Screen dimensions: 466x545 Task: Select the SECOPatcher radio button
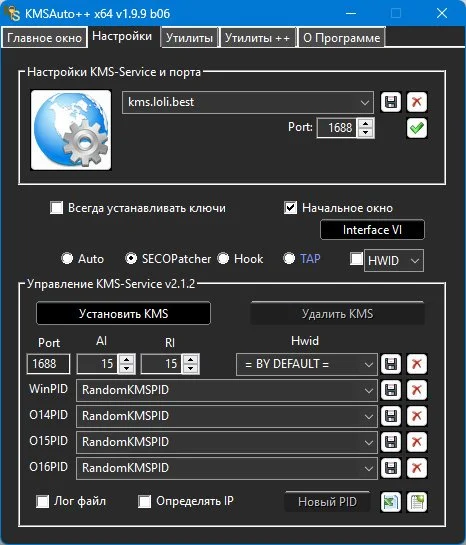click(x=131, y=258)
